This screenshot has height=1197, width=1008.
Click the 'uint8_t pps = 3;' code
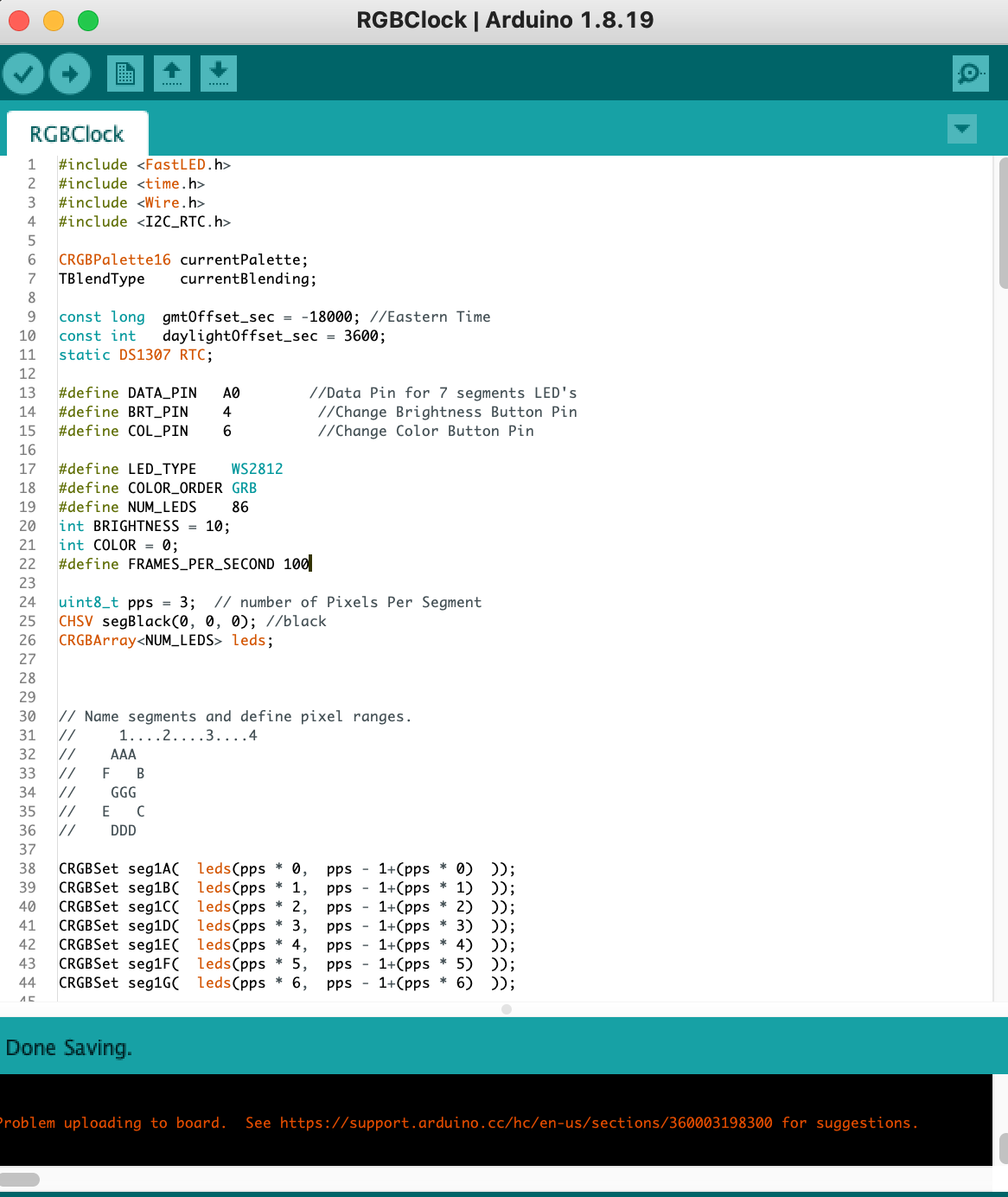tap(127, 602)
